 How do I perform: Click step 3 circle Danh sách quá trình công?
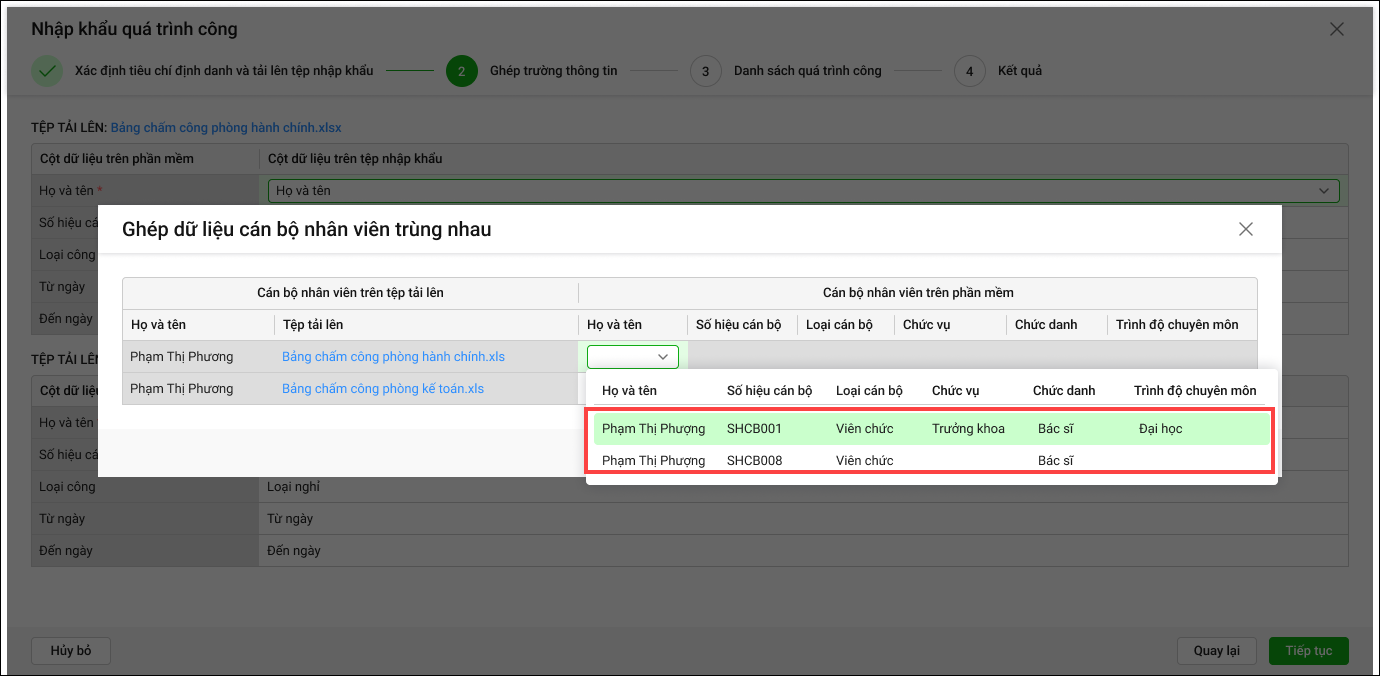pyautogui.click(x=705, y=71)
